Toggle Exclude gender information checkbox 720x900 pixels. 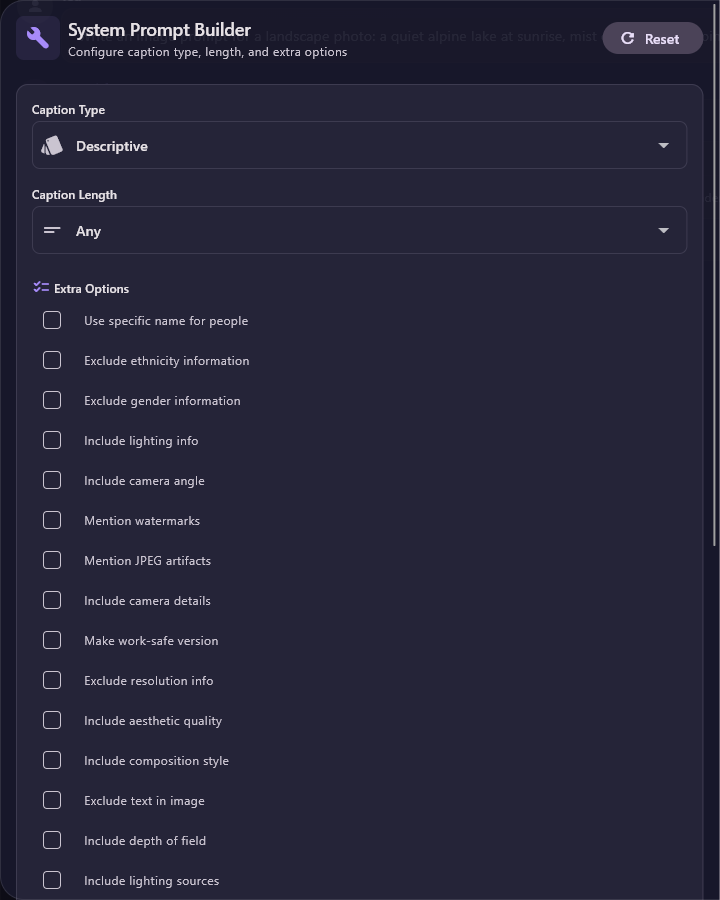tap(52, 400)
